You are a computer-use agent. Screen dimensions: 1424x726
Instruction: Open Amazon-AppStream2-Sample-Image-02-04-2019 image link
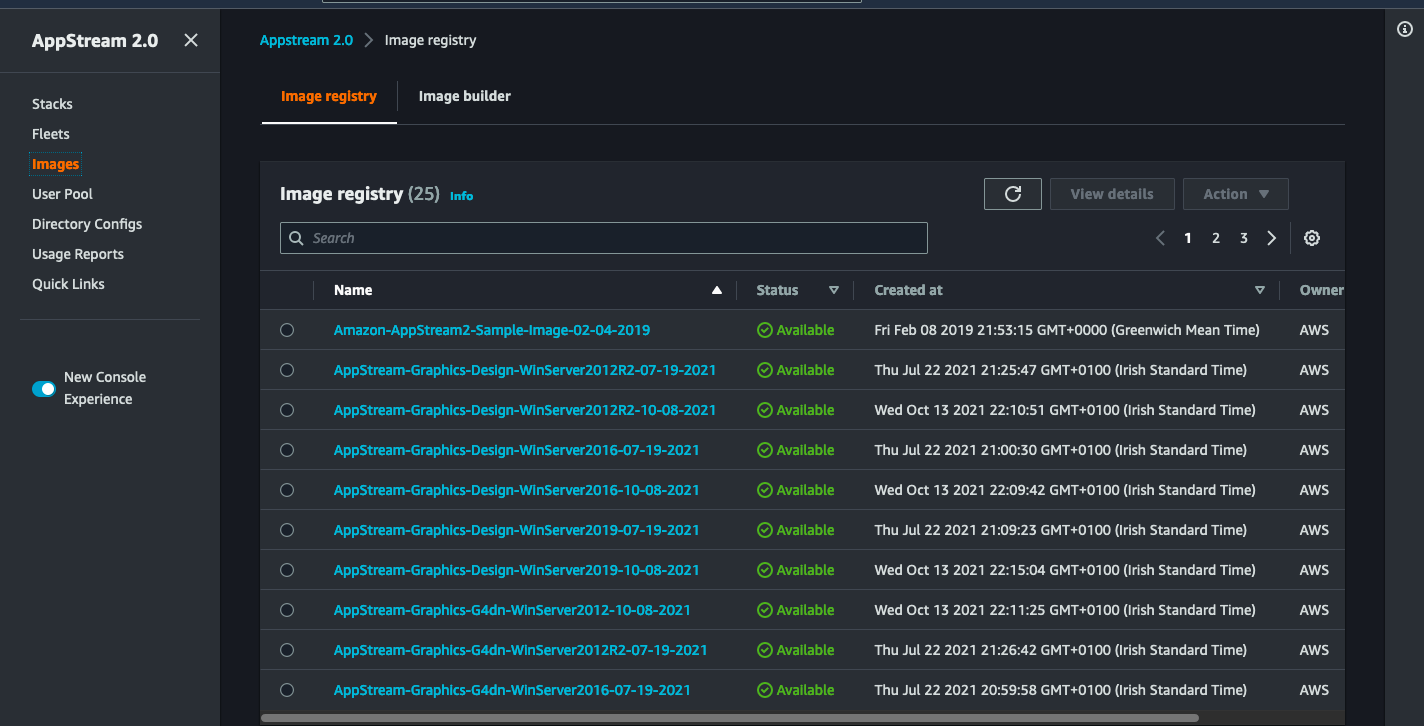pyautogui.click(x=492, y=330)
